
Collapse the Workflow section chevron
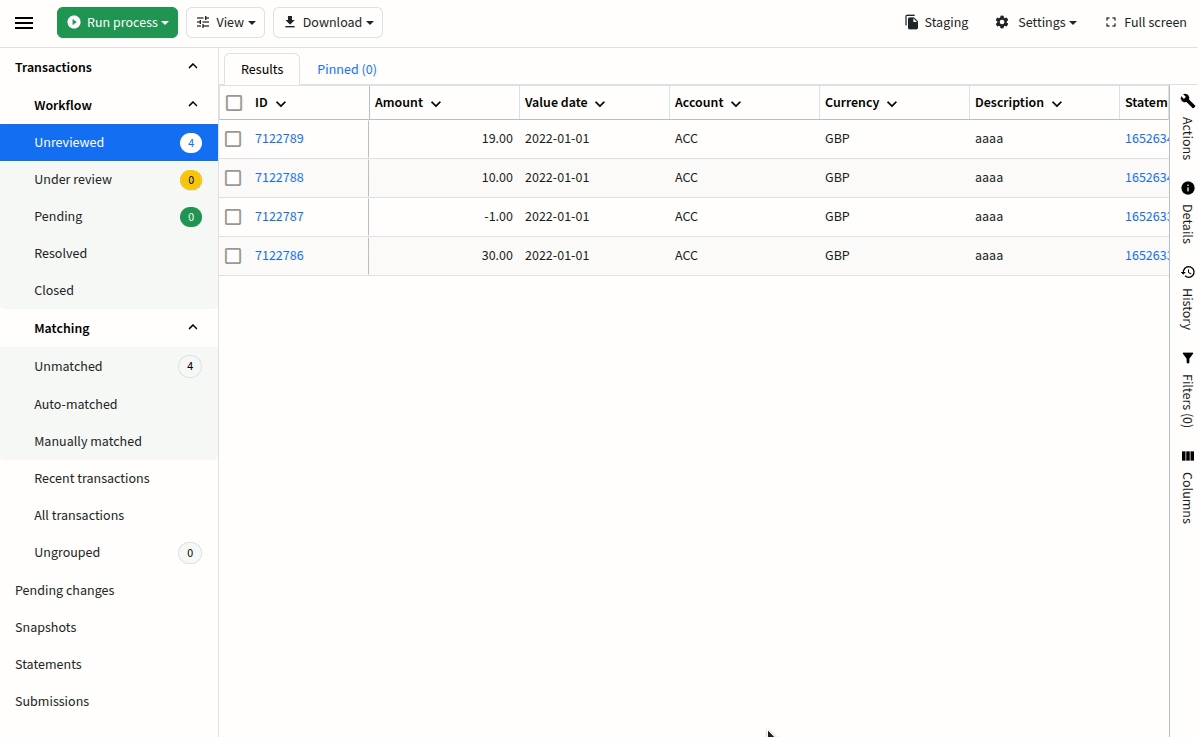point(193,105)
